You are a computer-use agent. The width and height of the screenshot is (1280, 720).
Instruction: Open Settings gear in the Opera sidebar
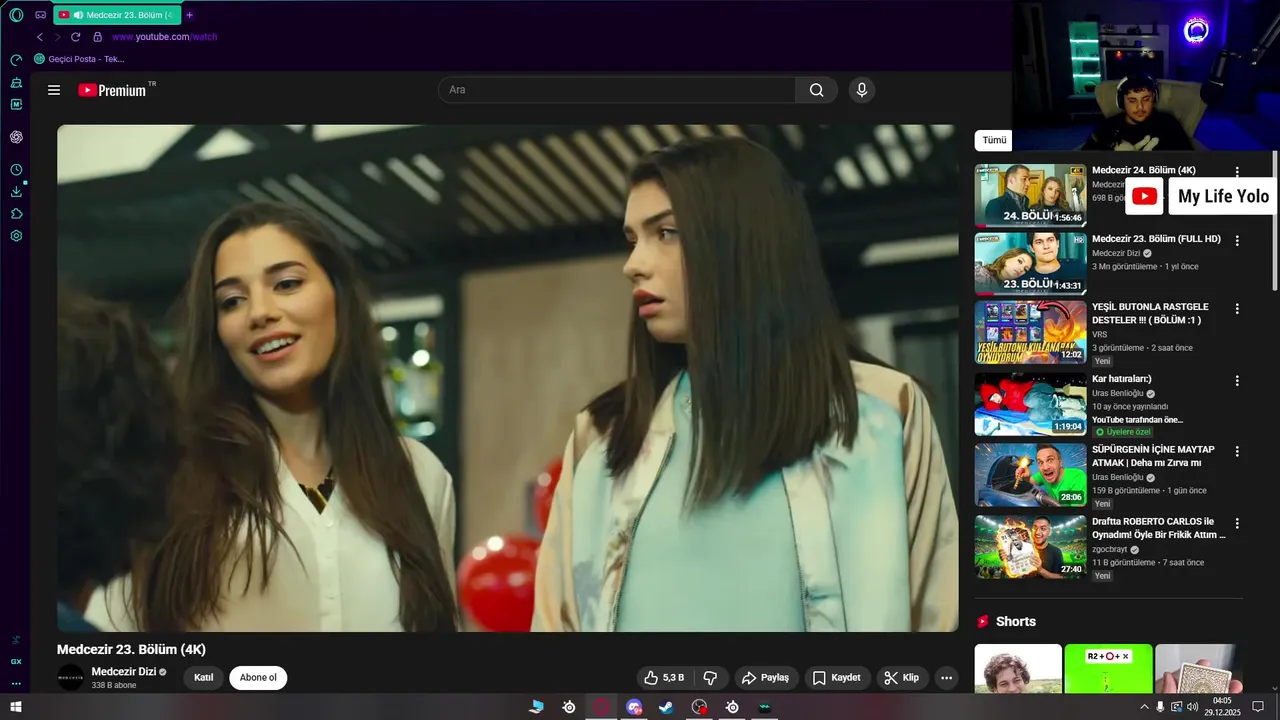pyautogui.click(x=16, y=236)
